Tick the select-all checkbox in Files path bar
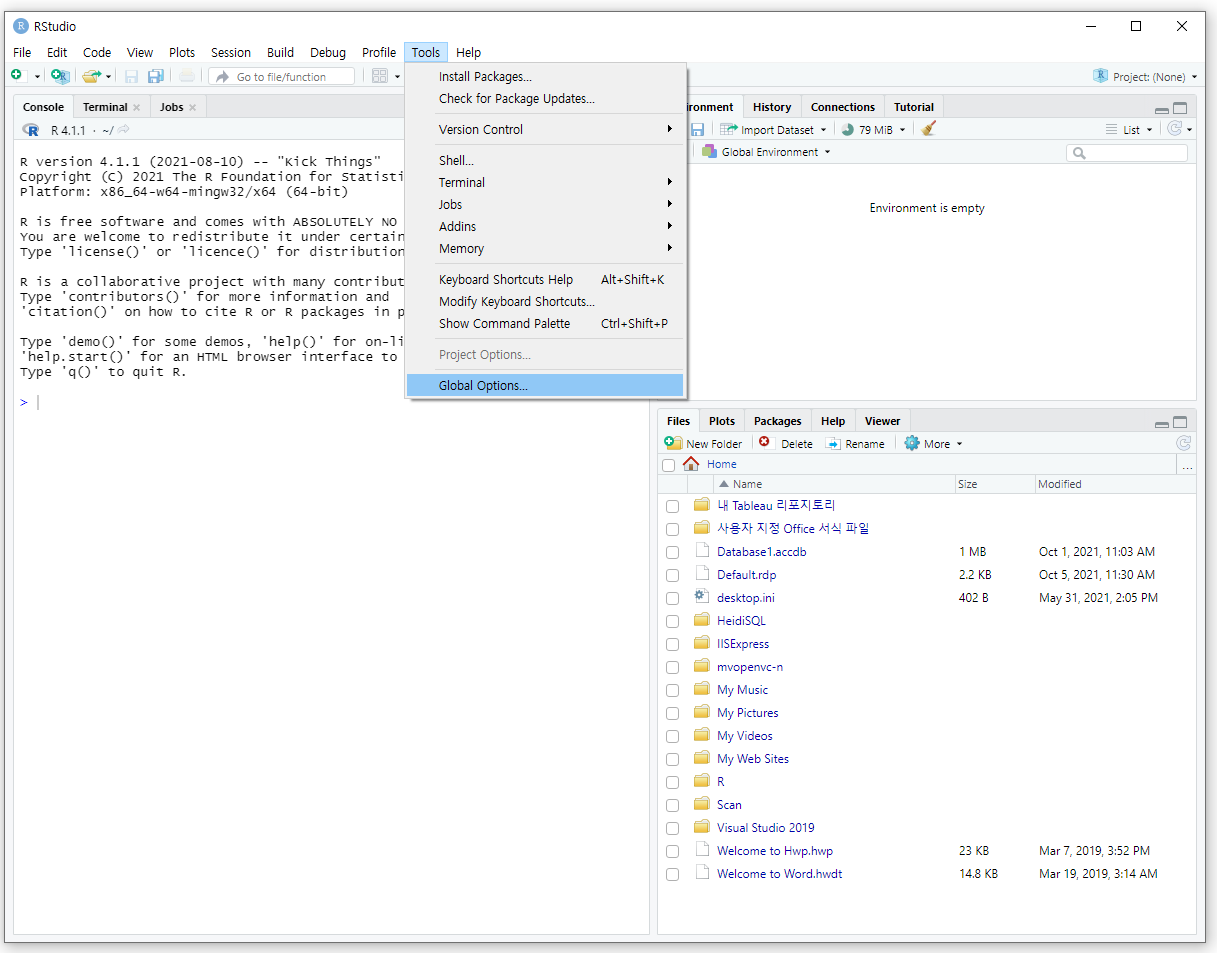 [x=668, y=465]
